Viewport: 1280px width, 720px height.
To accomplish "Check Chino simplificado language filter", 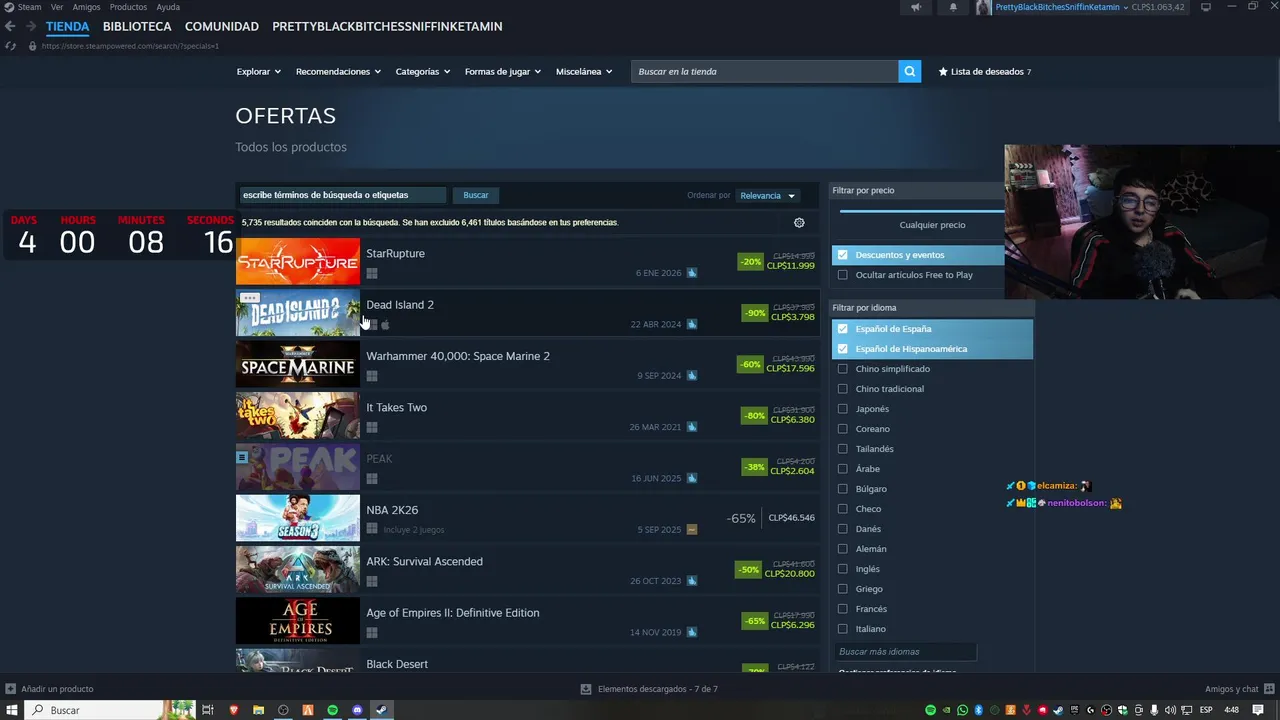I will pyautogui.click(x=843, y=369).
